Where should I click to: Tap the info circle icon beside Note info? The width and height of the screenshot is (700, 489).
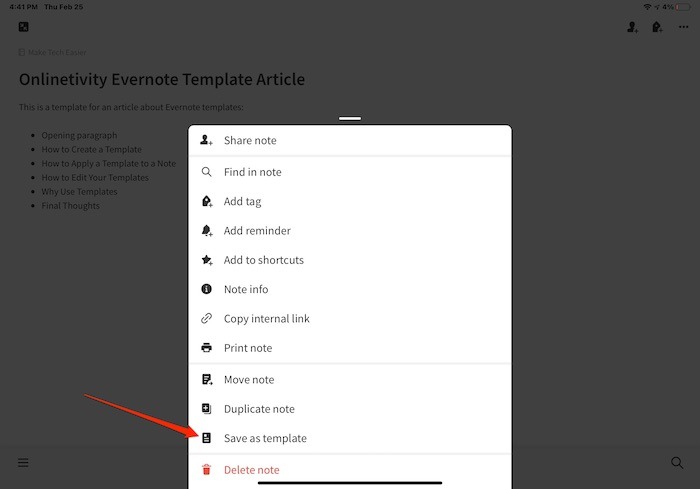click(x=206, y=289)
